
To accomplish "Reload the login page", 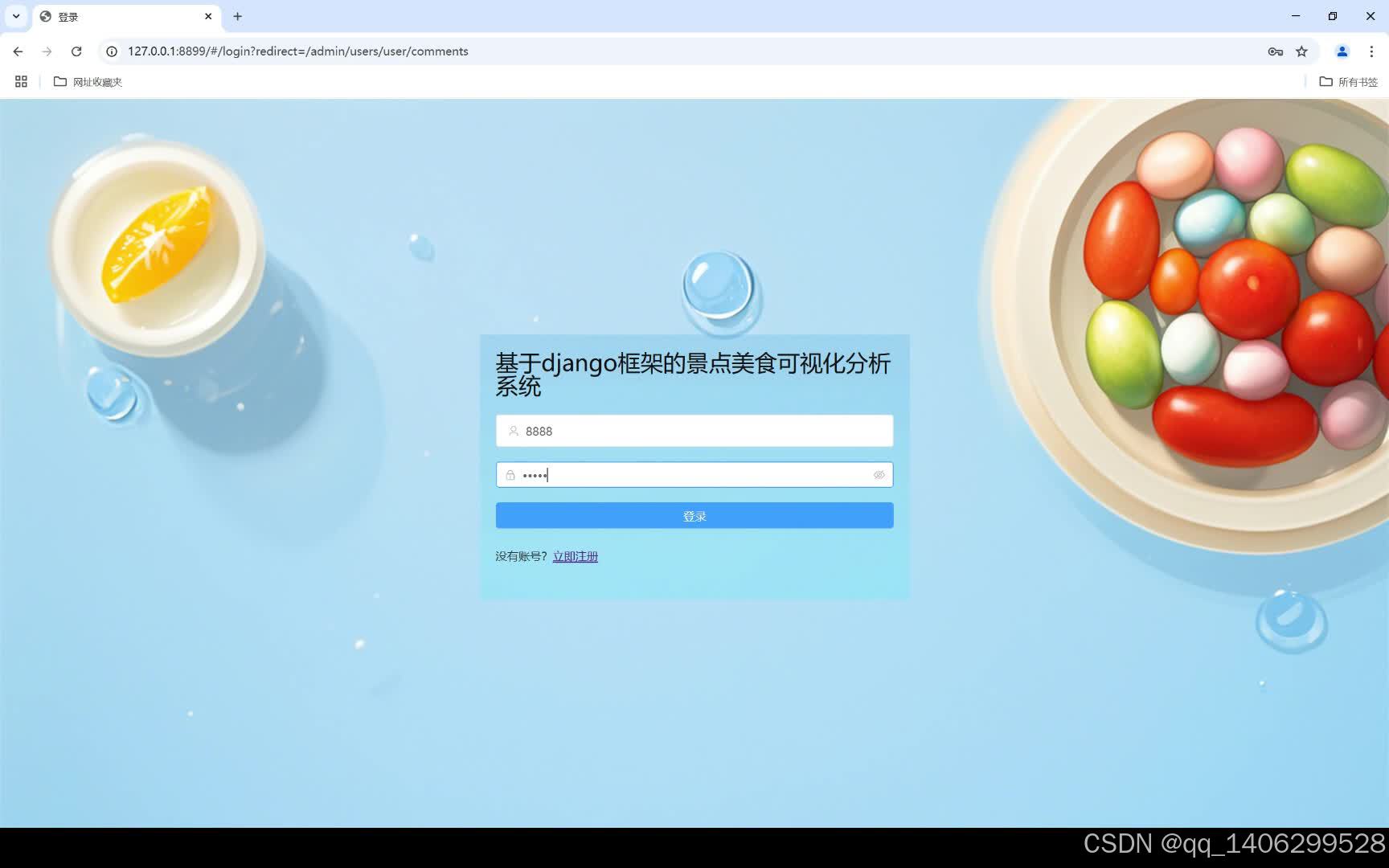I will 76,51.
